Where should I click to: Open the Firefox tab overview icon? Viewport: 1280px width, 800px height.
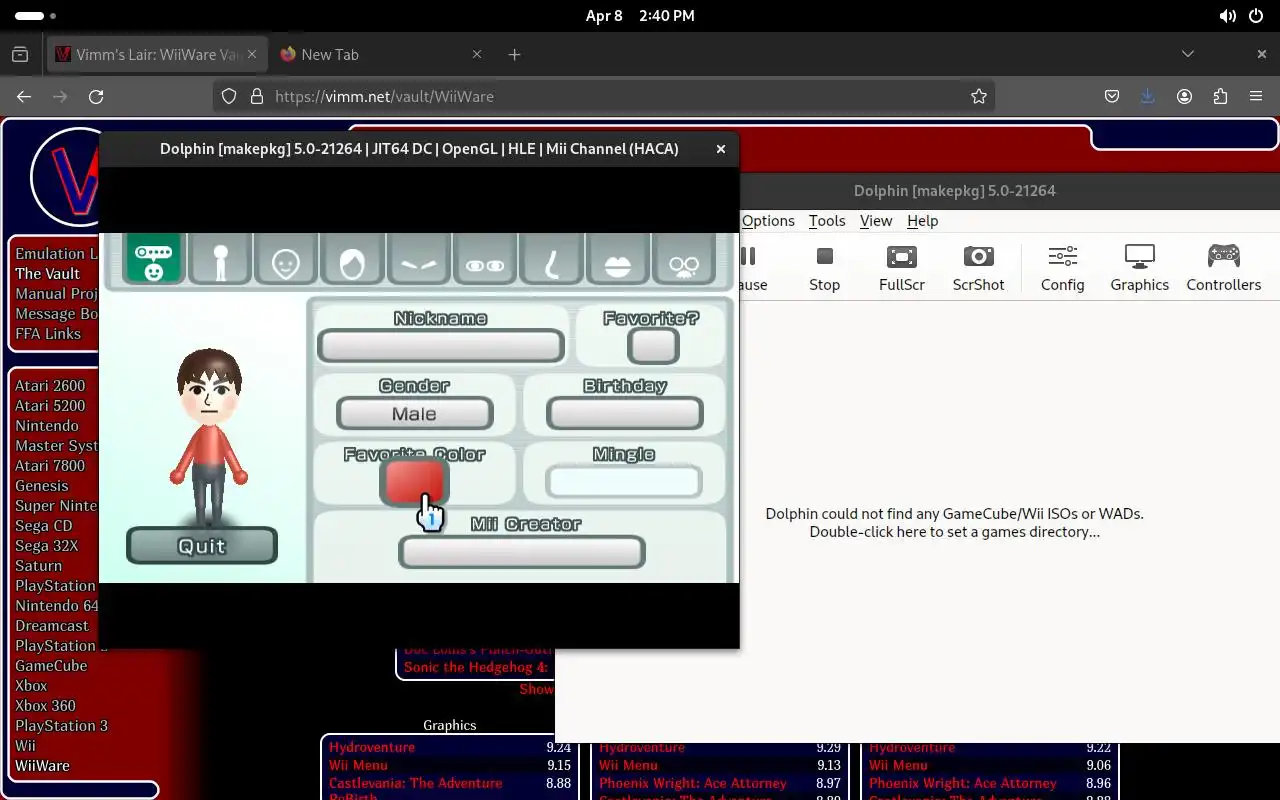[x=20, y=54]
